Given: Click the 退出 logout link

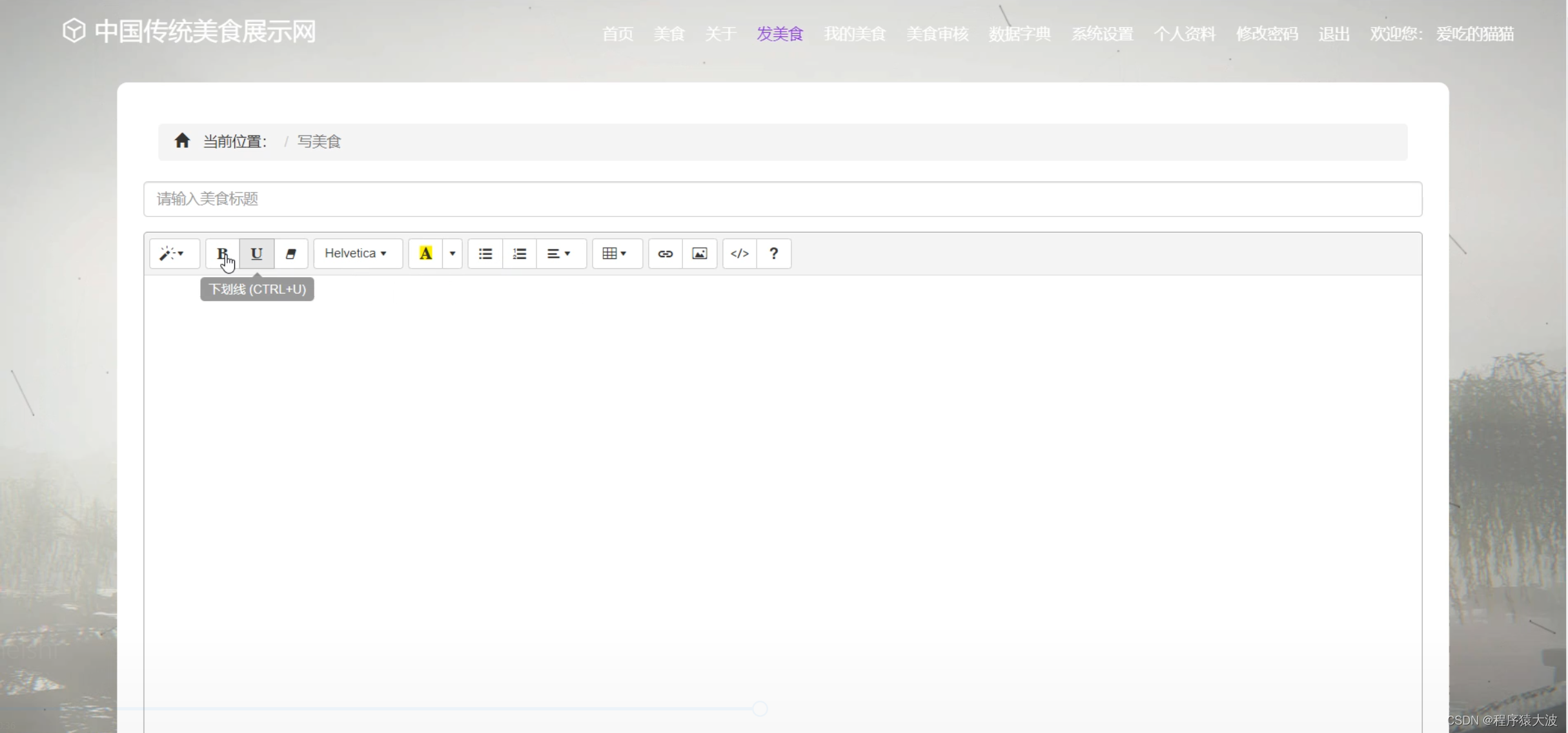Looking at the screenshot, I should pyautogui.click(x=1333, y=34).
